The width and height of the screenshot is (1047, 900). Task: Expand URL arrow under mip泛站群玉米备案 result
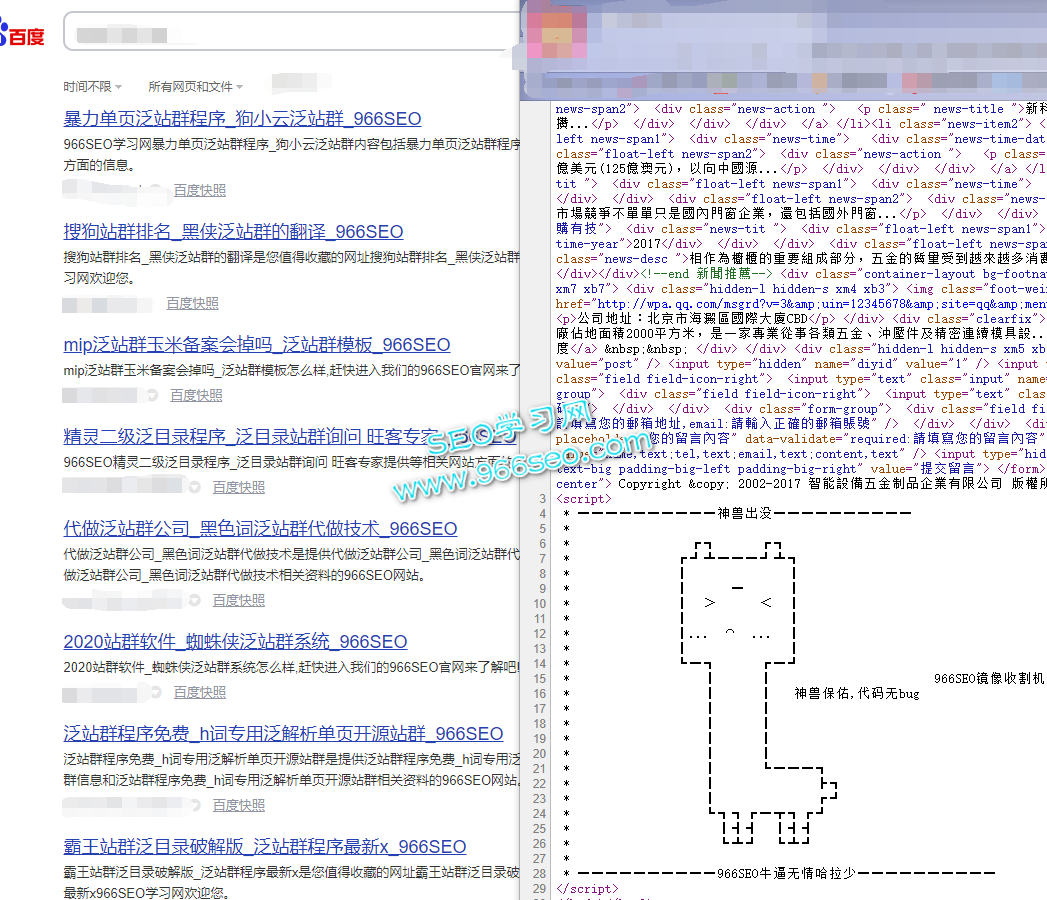point(153,395)
